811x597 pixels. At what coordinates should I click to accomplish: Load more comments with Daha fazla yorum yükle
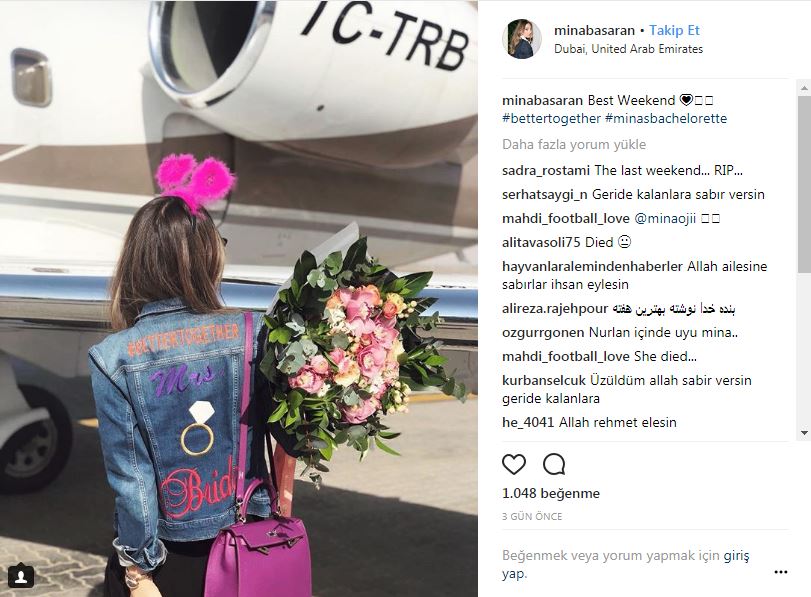pos(574,144)
